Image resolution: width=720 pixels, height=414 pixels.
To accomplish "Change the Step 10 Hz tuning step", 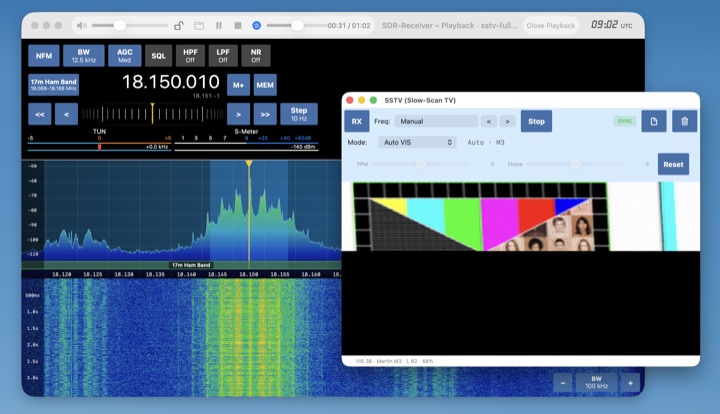I will (x=298, y=114).
